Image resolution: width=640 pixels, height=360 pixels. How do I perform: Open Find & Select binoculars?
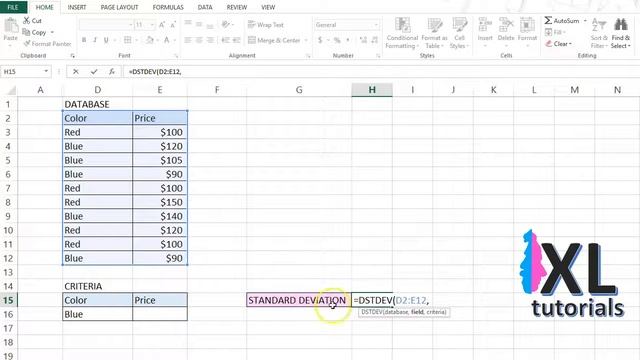(x=621, y=33)
